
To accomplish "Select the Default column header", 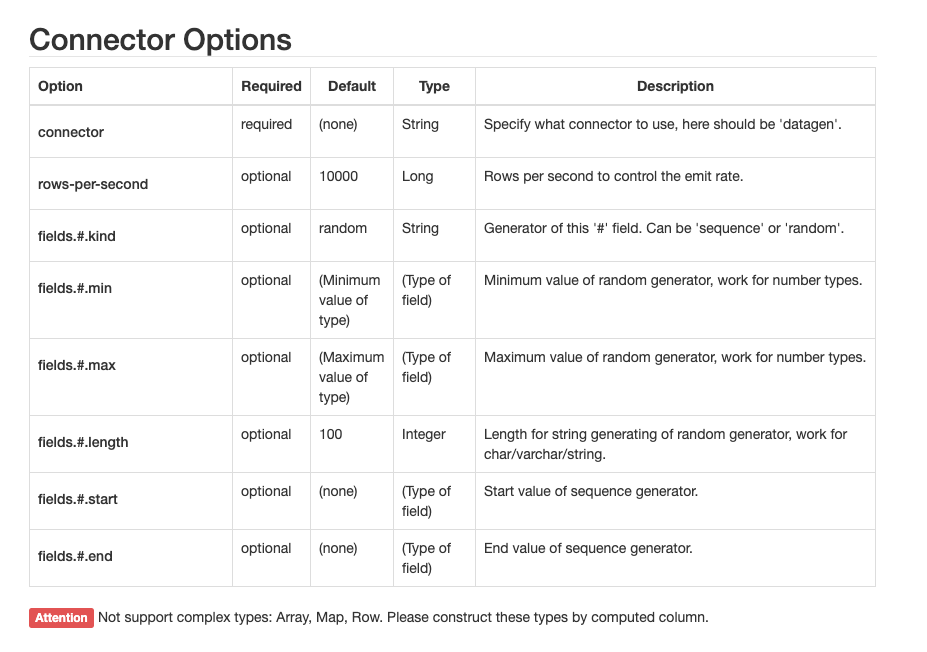I will pos(352,86).
